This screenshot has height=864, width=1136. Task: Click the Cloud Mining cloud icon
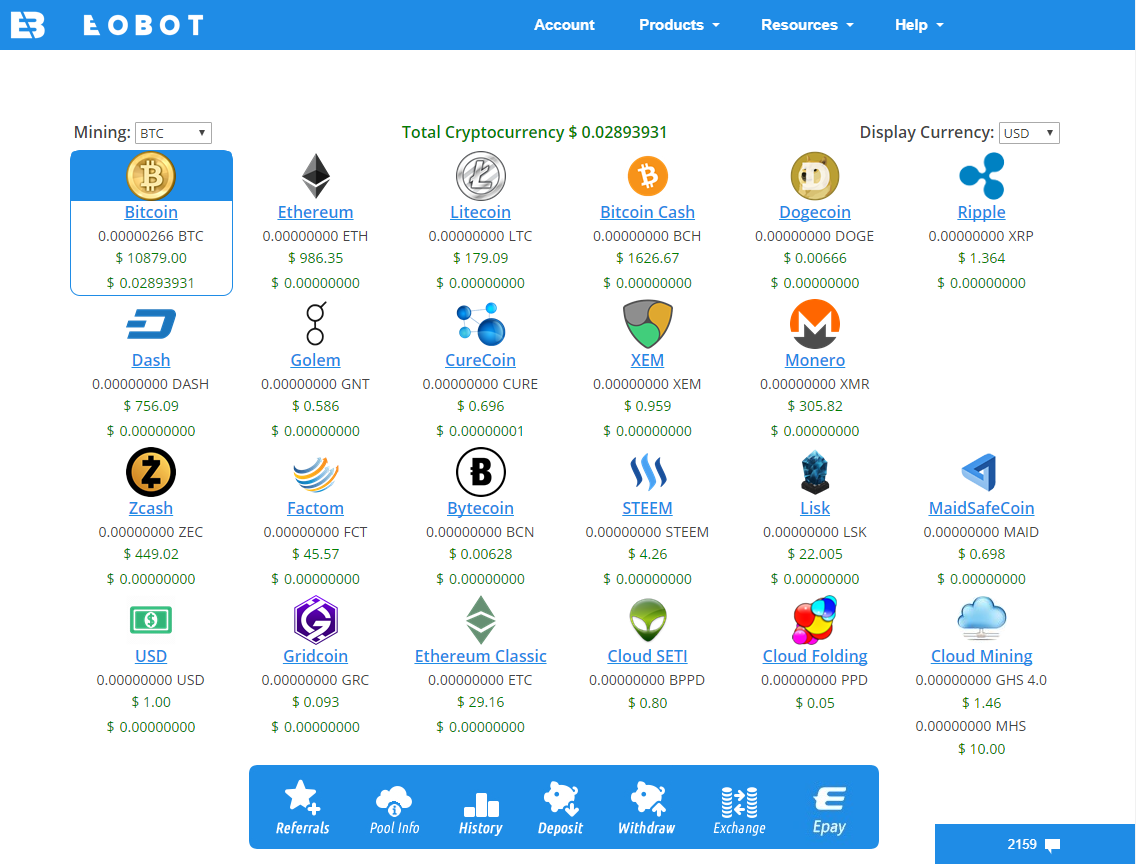coord(982,618)
